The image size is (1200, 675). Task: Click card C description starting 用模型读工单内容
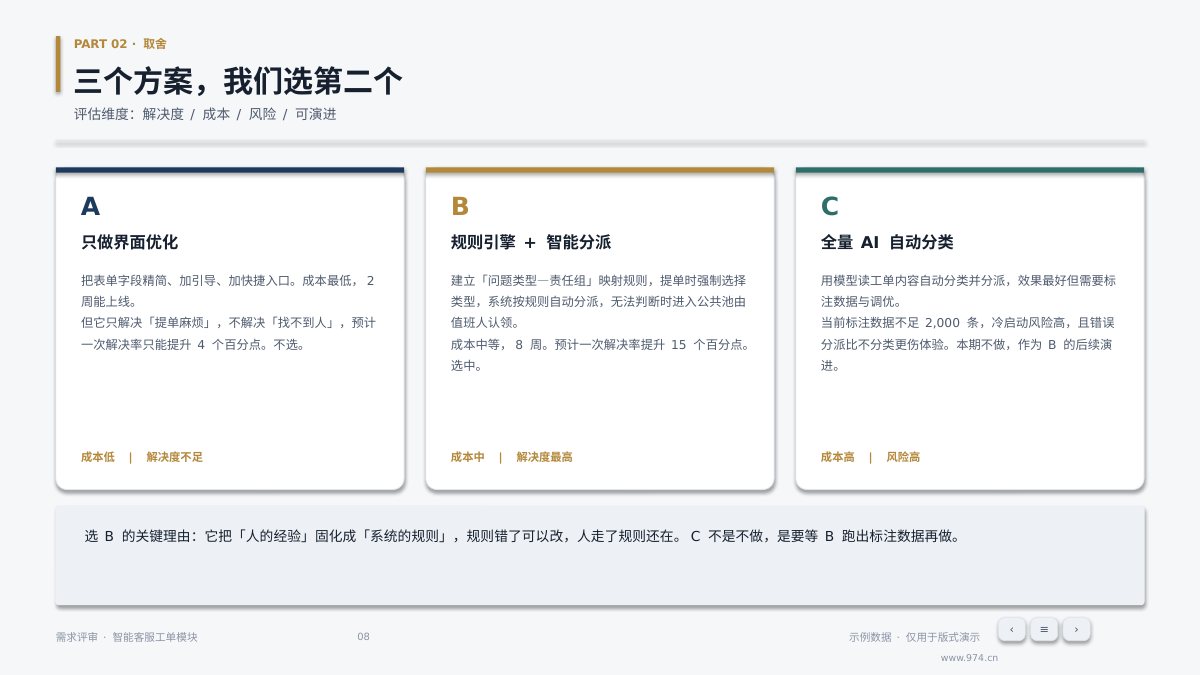[968, 323]
